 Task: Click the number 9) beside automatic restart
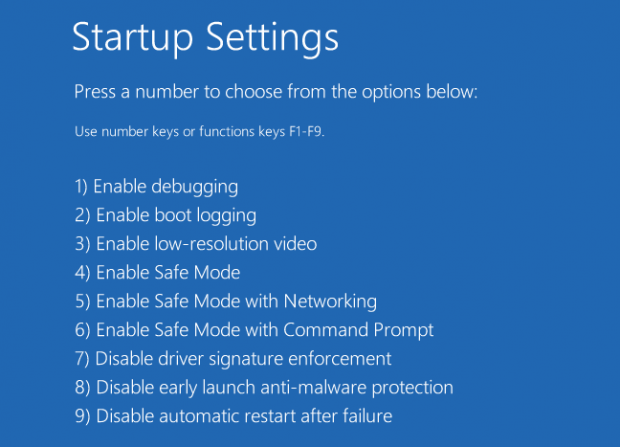pyautogui.click(x=83, y=417)
